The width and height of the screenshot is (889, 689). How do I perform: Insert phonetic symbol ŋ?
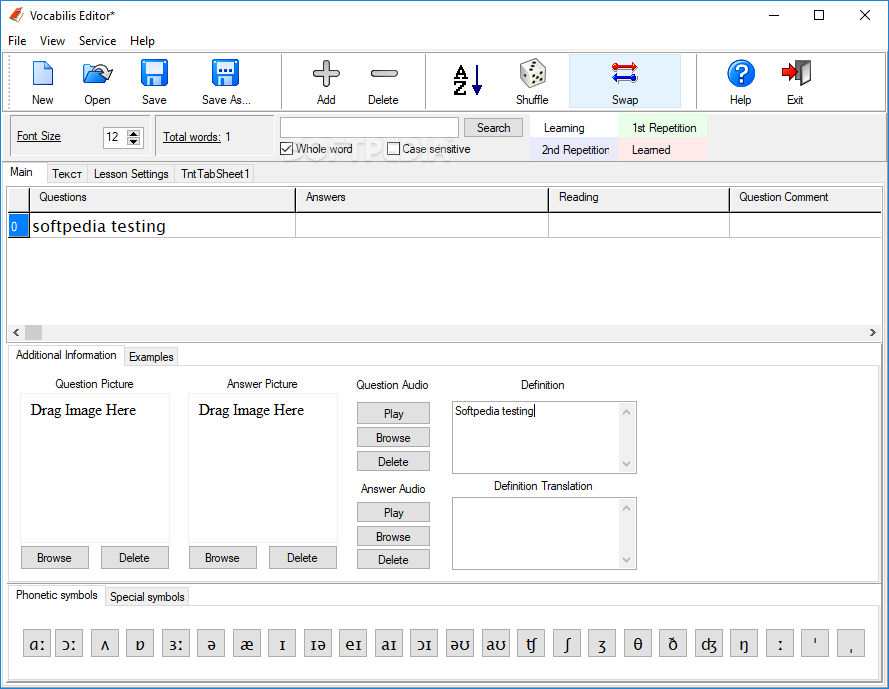tap(744, 644)
